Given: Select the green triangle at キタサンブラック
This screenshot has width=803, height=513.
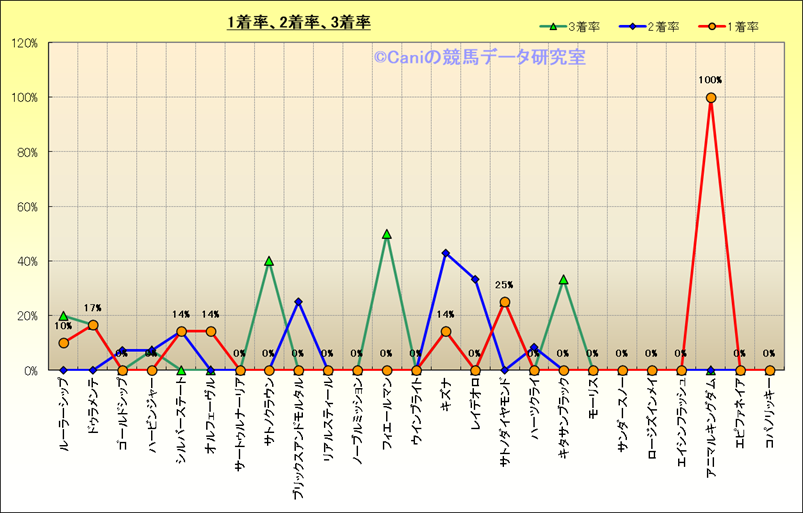Looking at the screenshot, I should (x=564, y=280).
